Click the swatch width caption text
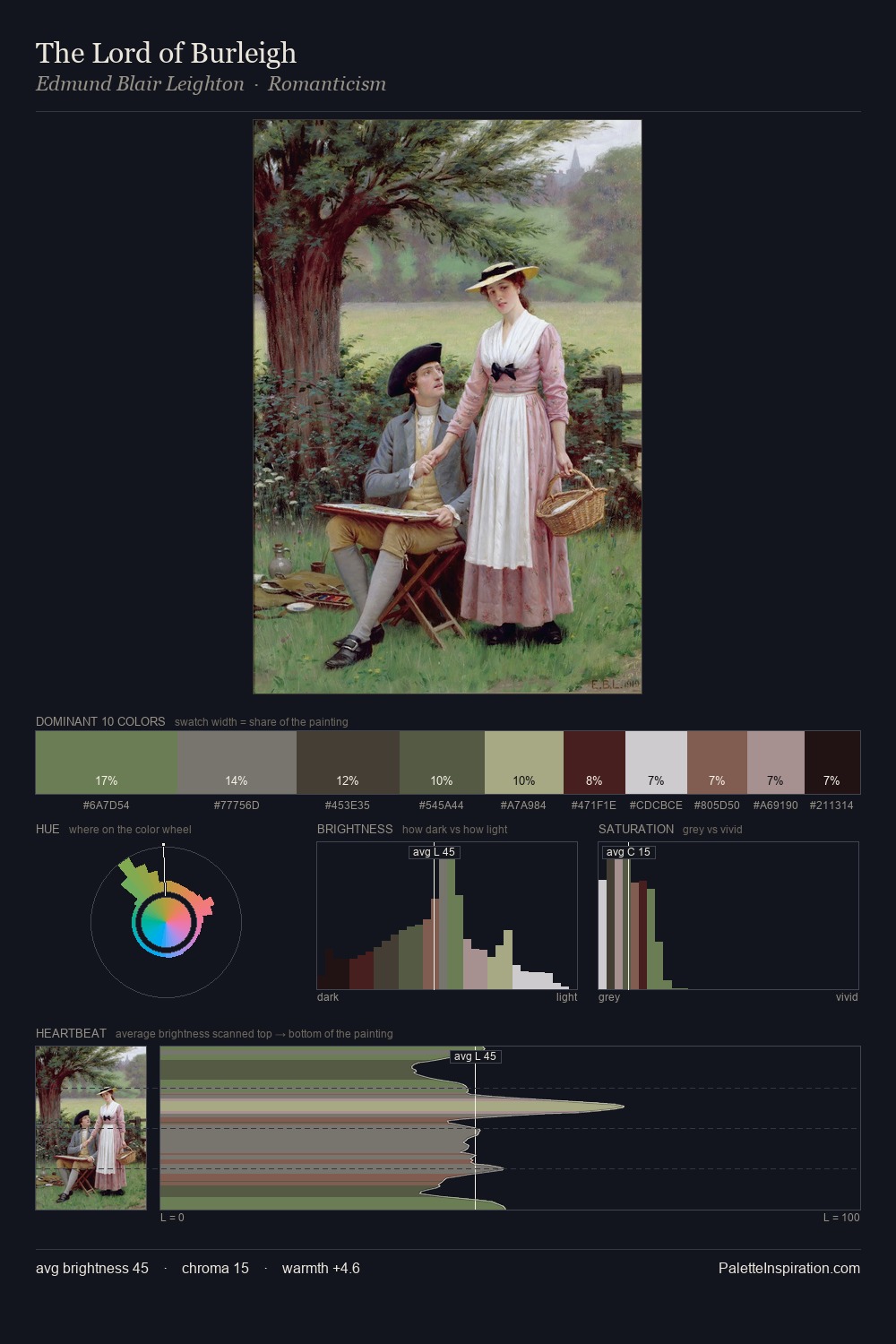The height and width of the screenshot is (1344, 896). (261, 722)
